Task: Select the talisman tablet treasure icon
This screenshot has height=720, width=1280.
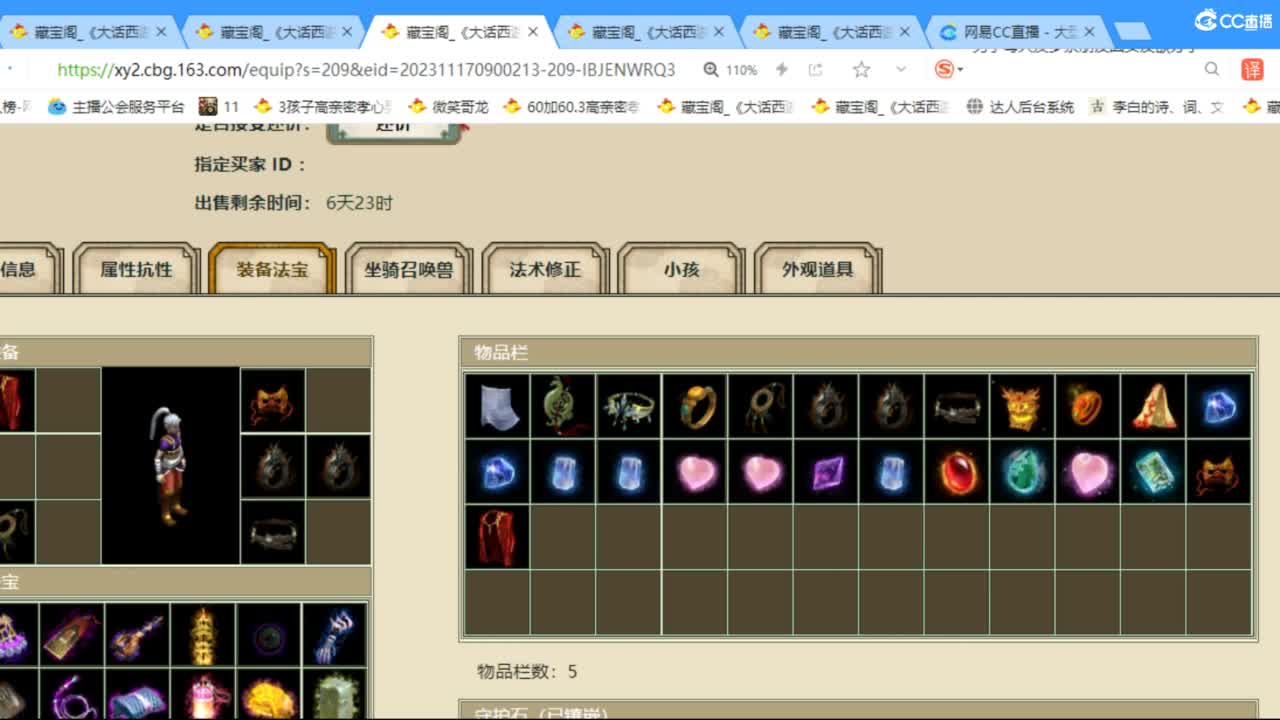Action: click(71, 635)
